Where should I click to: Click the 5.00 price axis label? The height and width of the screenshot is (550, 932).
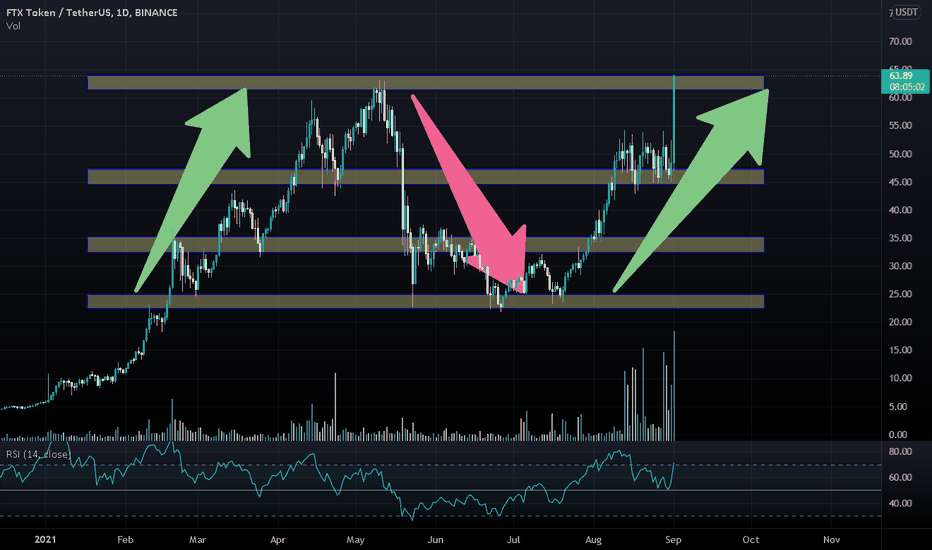898,407
